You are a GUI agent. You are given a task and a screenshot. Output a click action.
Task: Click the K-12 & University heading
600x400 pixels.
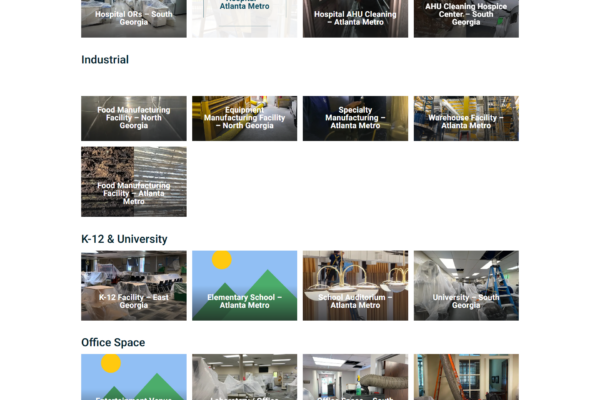pos(124,239)
